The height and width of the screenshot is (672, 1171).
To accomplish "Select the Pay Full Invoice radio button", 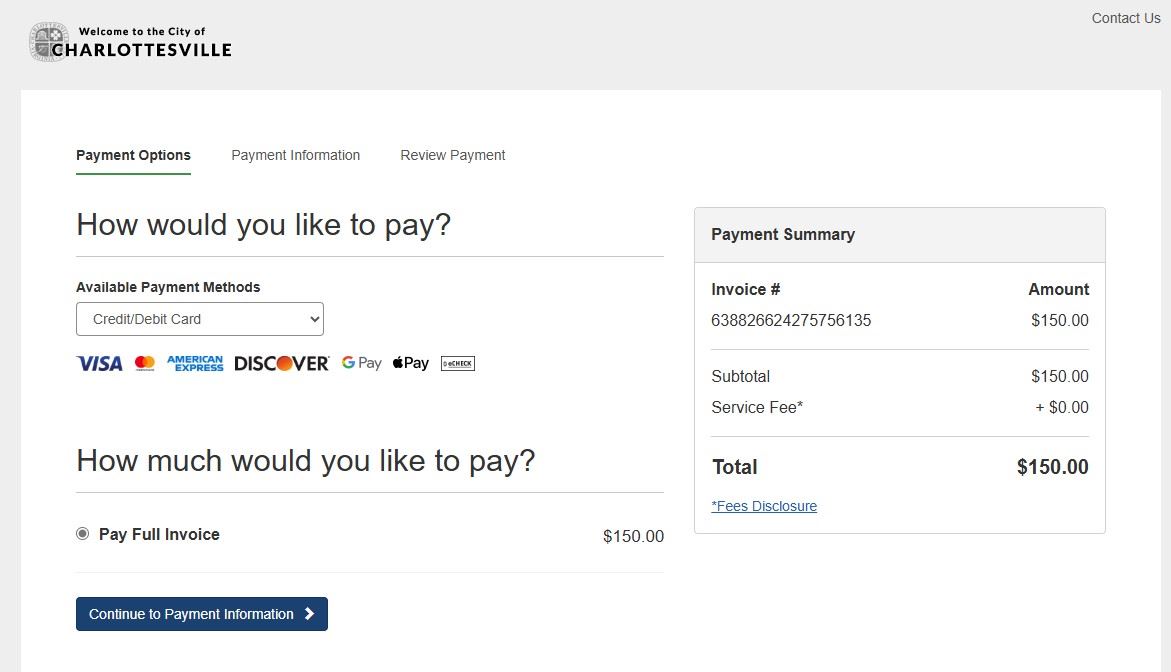I will [x=83, y=534].
